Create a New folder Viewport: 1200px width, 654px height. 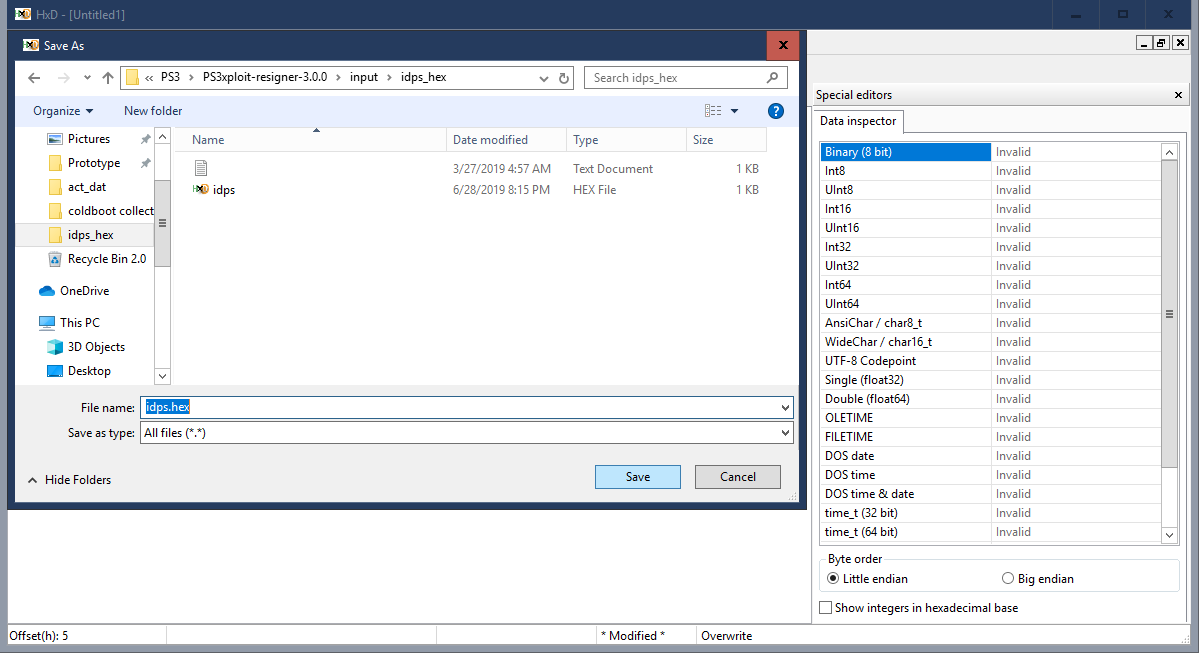153,111
